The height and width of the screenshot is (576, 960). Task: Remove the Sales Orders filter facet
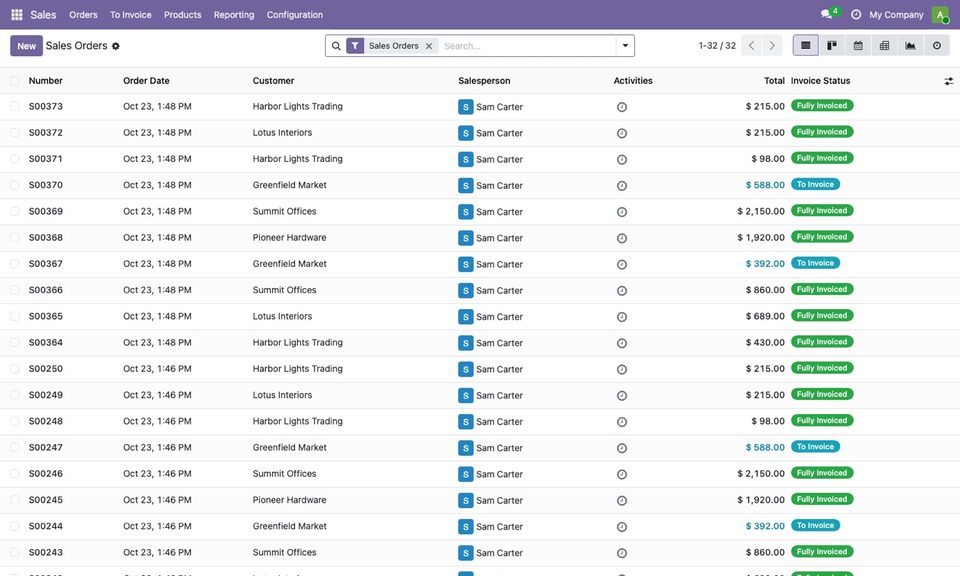429,46
